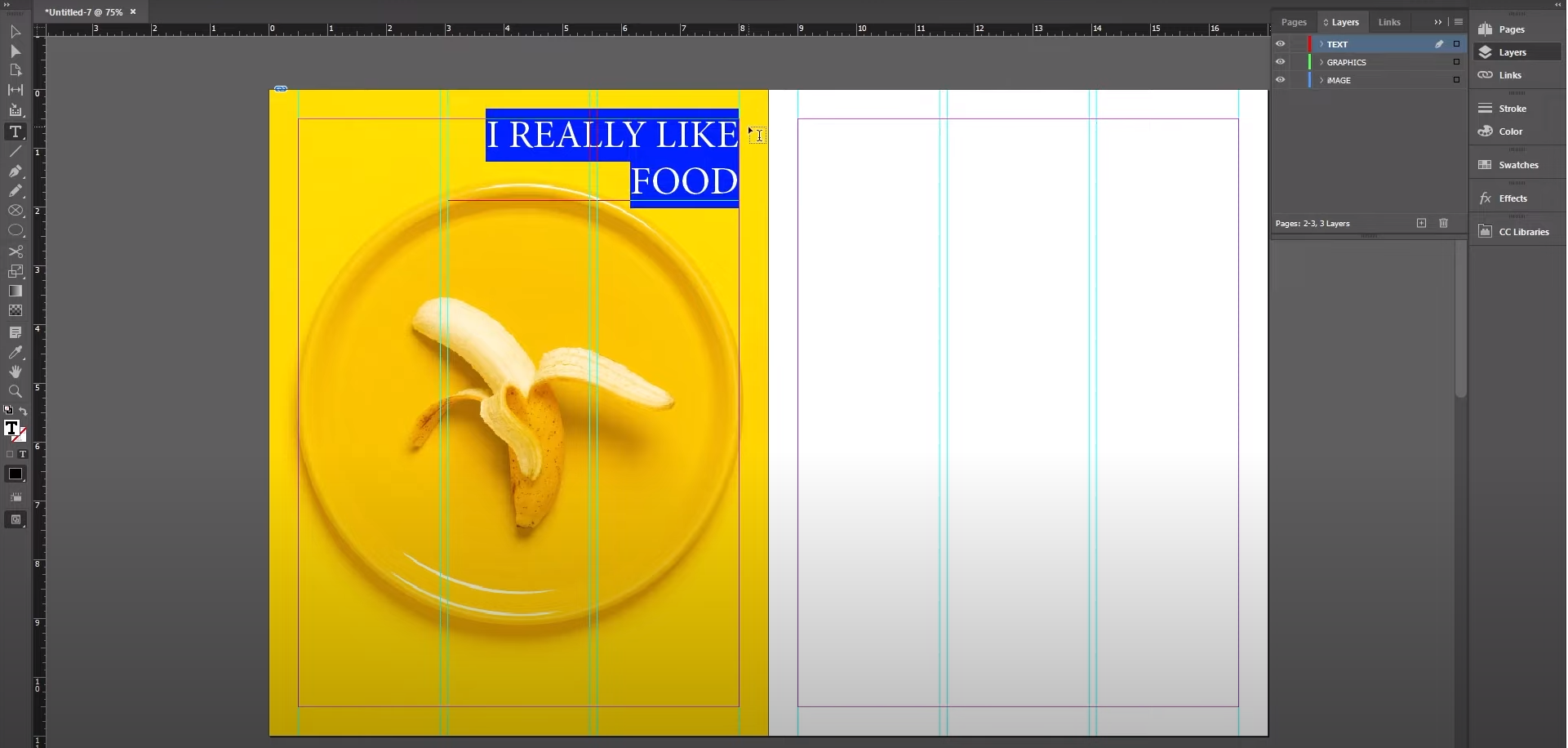Select the Pencil tool
This screenshot has width=1568, height=748.
pyautogui.click(x=15, y=191)
